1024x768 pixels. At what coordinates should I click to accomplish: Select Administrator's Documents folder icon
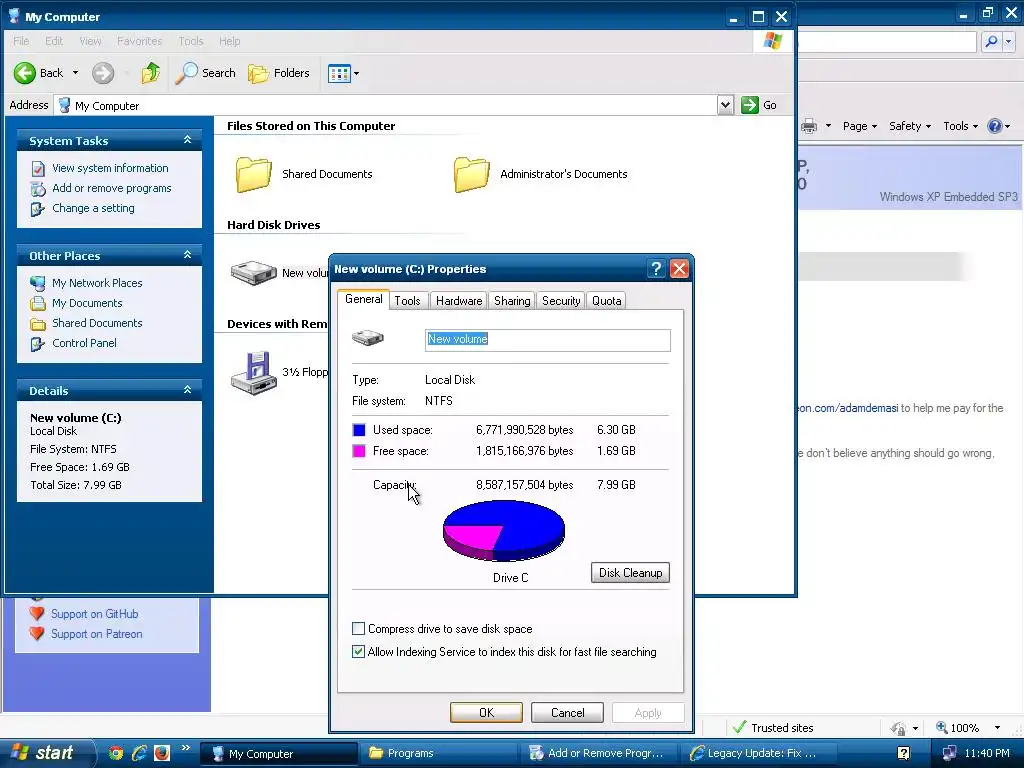[472, 174]
